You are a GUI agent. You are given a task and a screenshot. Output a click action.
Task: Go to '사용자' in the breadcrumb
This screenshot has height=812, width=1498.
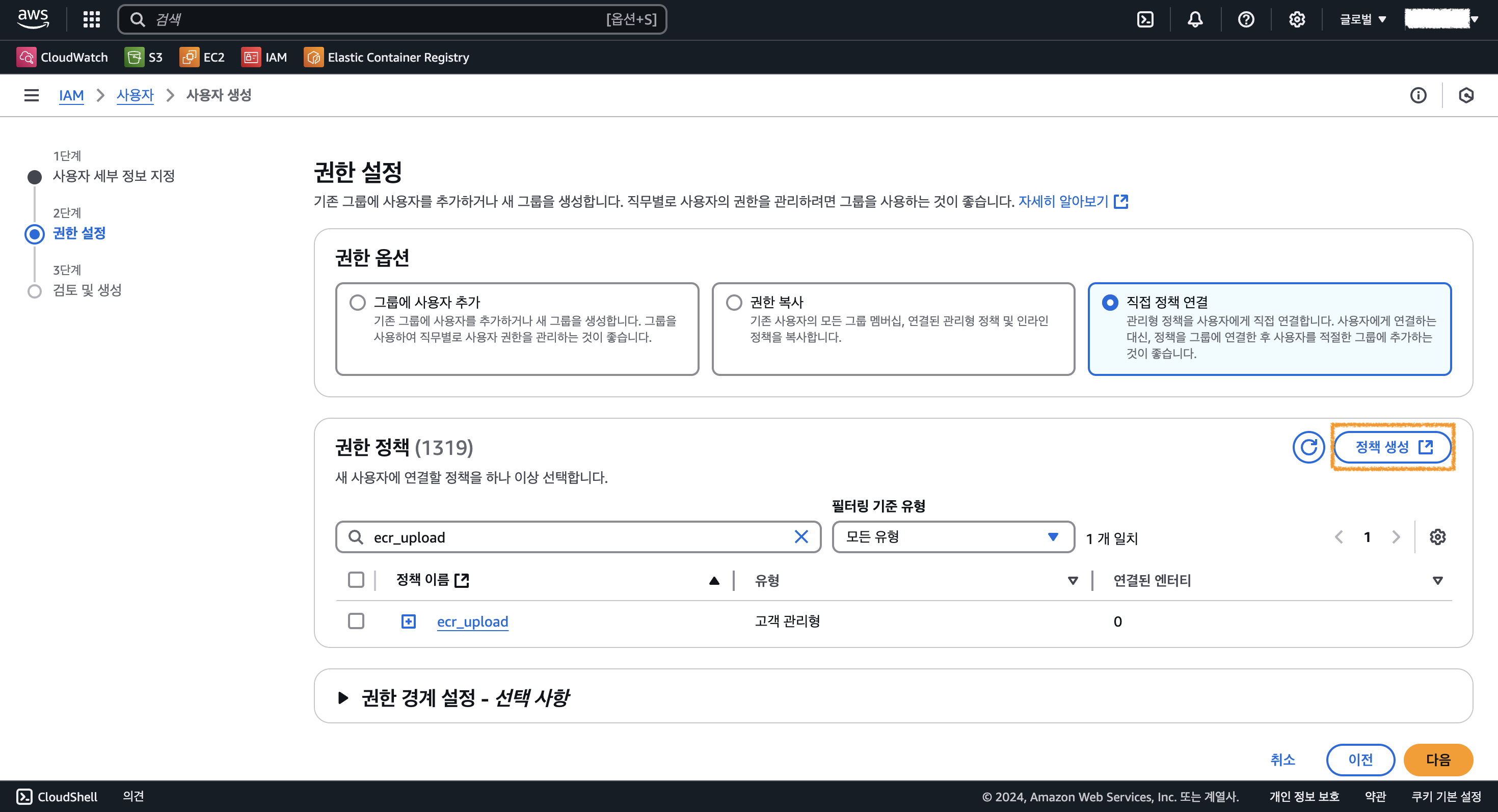coord(135,95)
